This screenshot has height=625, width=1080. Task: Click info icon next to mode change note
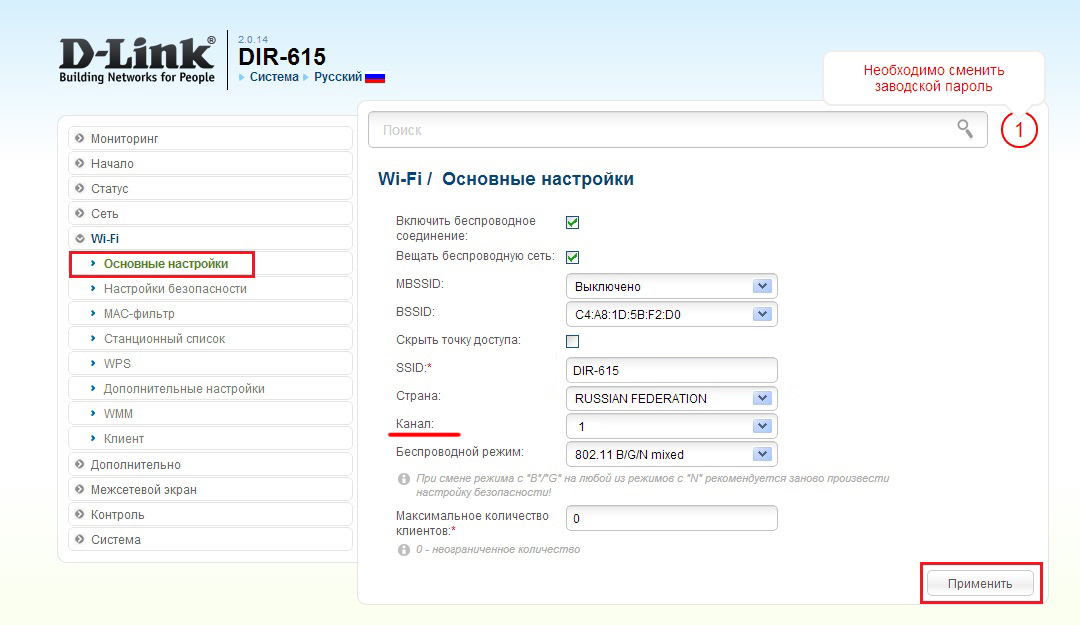(x=404, y=478)
